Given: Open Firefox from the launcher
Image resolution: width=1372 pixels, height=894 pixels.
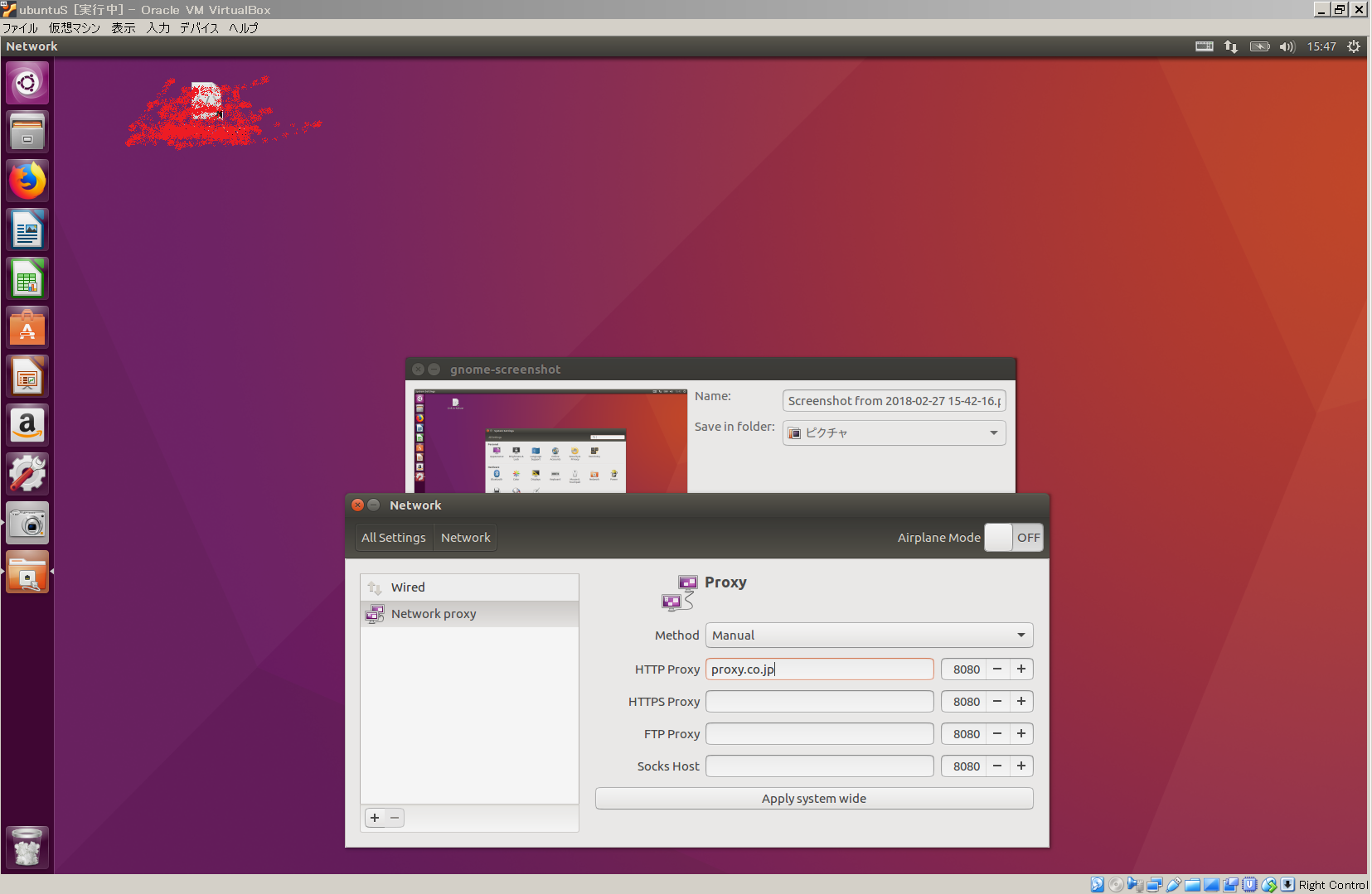Looking at the screenshot, I should tap(27, 181).
